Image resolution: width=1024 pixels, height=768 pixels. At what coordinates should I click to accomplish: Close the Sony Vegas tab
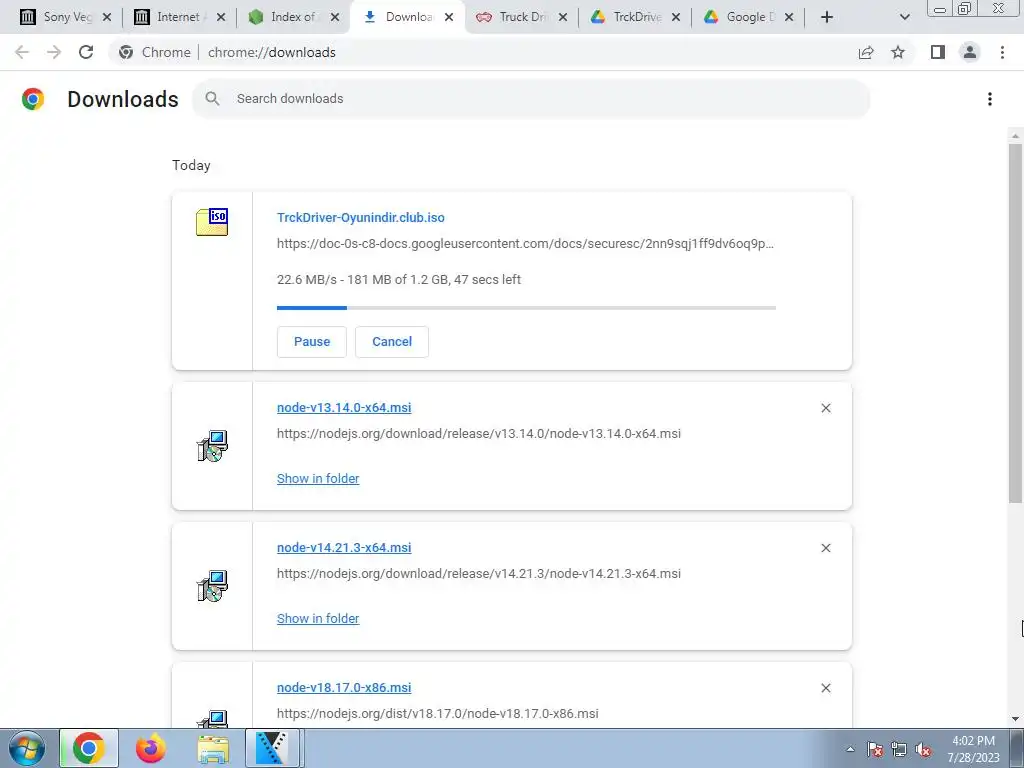click(x=107, y=17)
